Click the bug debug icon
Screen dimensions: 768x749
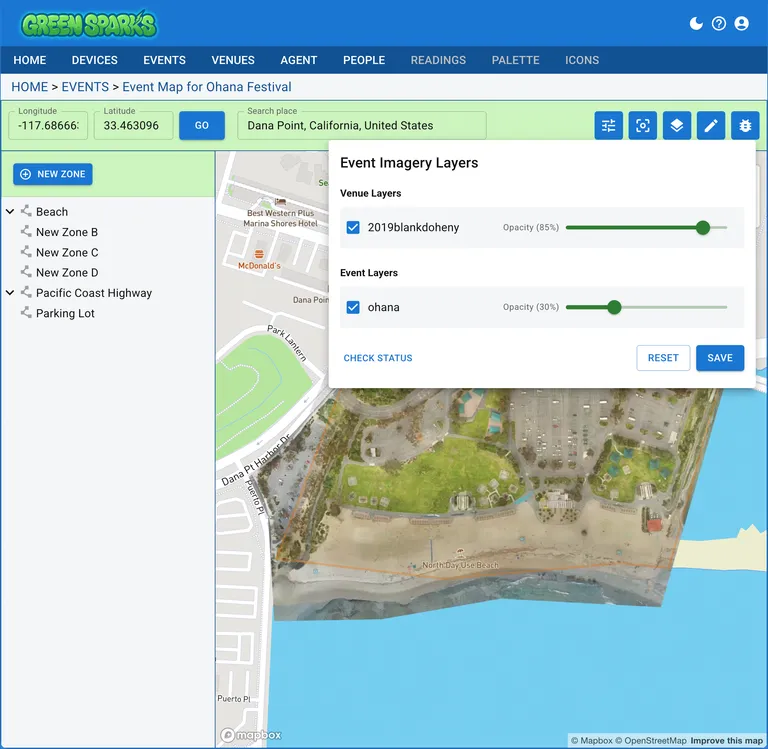(x=745, y=126)
